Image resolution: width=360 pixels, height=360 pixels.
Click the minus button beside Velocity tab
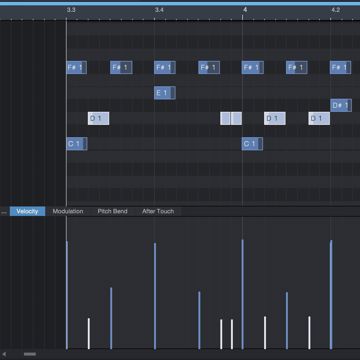pyautogui.click(x=4, y=212)
